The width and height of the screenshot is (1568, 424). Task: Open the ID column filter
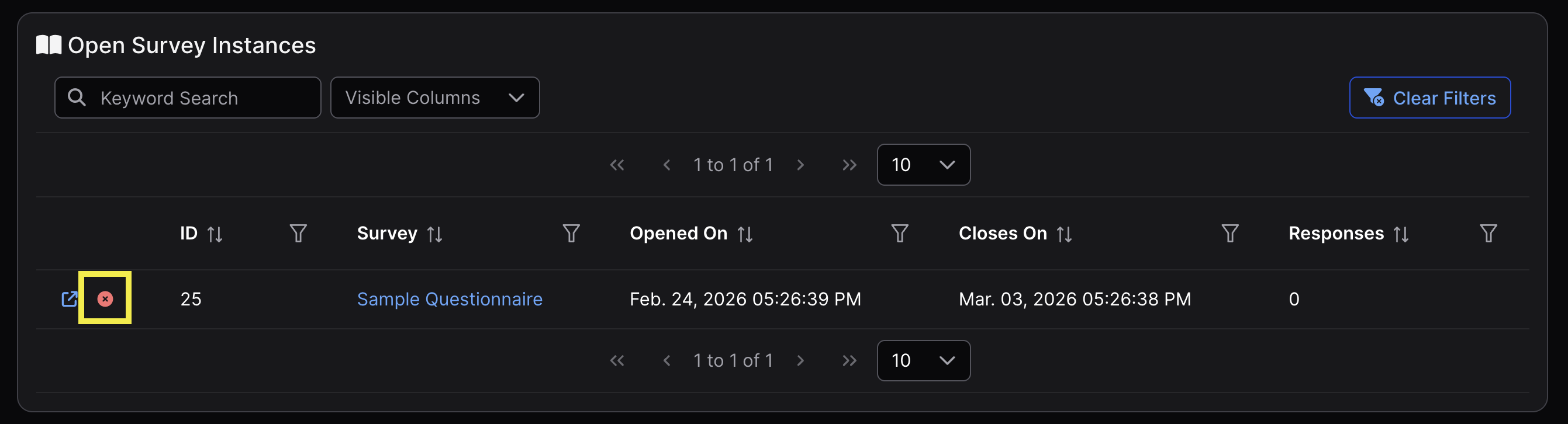298,234
